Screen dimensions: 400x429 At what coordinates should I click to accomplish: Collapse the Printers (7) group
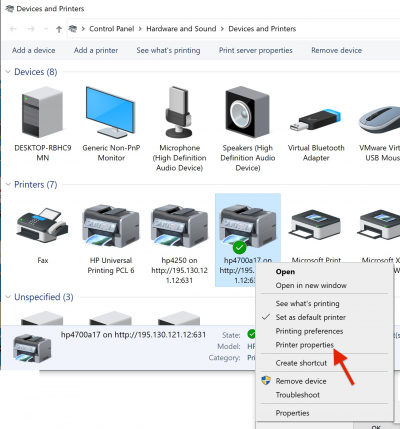[8, 184]
